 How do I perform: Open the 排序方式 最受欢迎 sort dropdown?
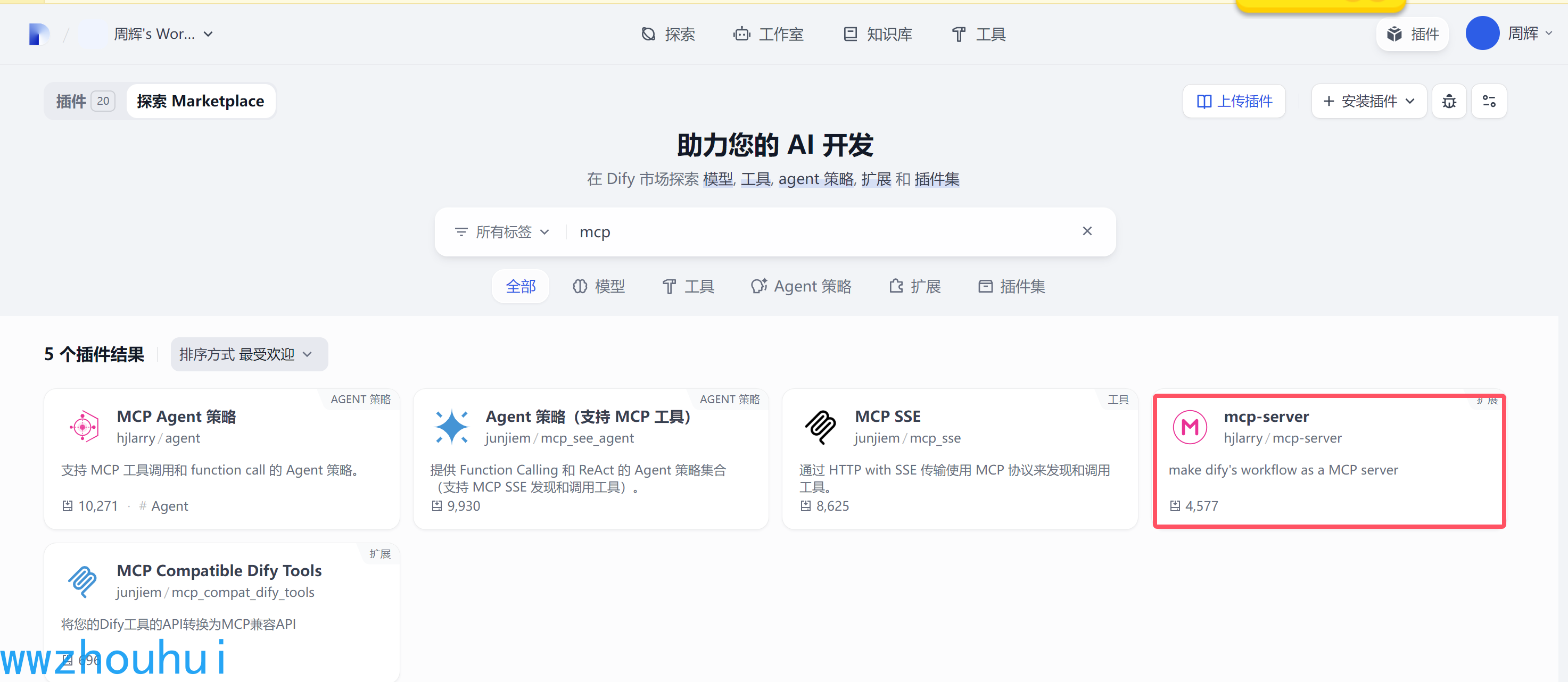tap(249, 354)
